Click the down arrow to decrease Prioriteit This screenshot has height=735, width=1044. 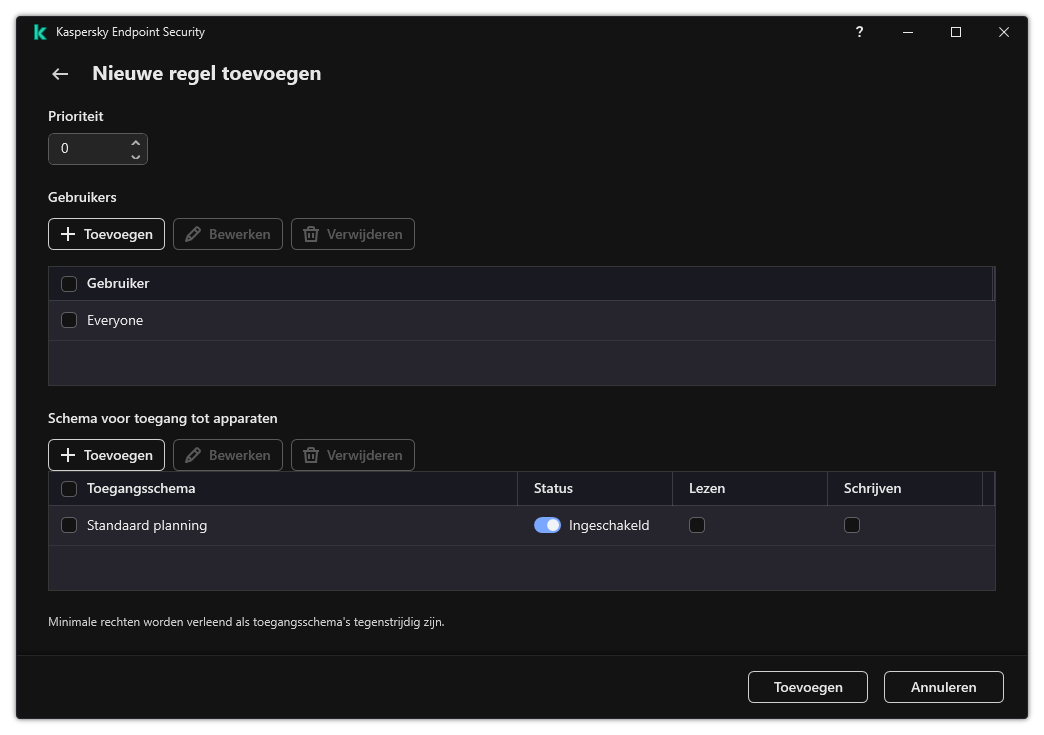135,154
